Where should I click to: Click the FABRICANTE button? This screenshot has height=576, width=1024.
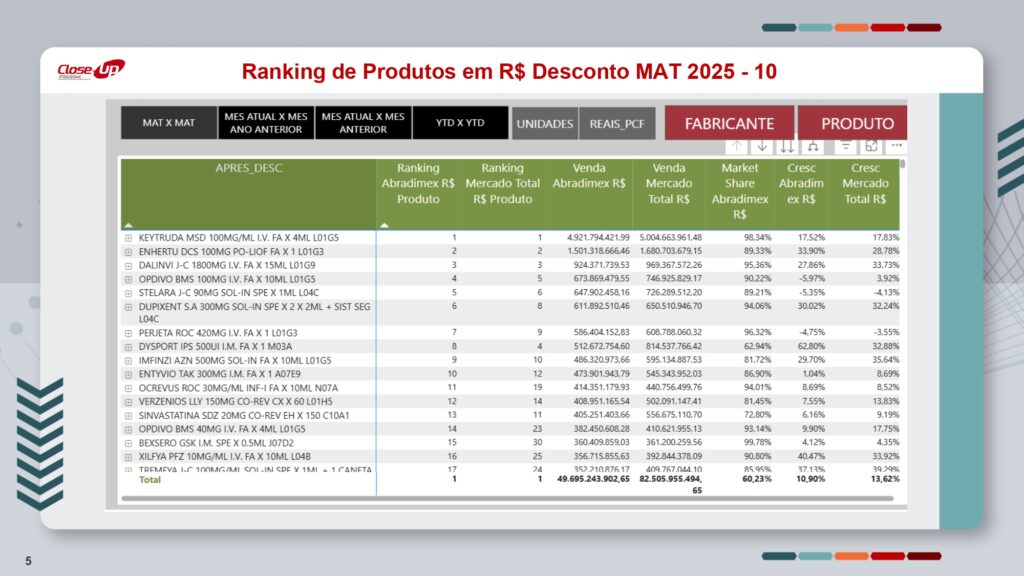[x=728, y=124]
